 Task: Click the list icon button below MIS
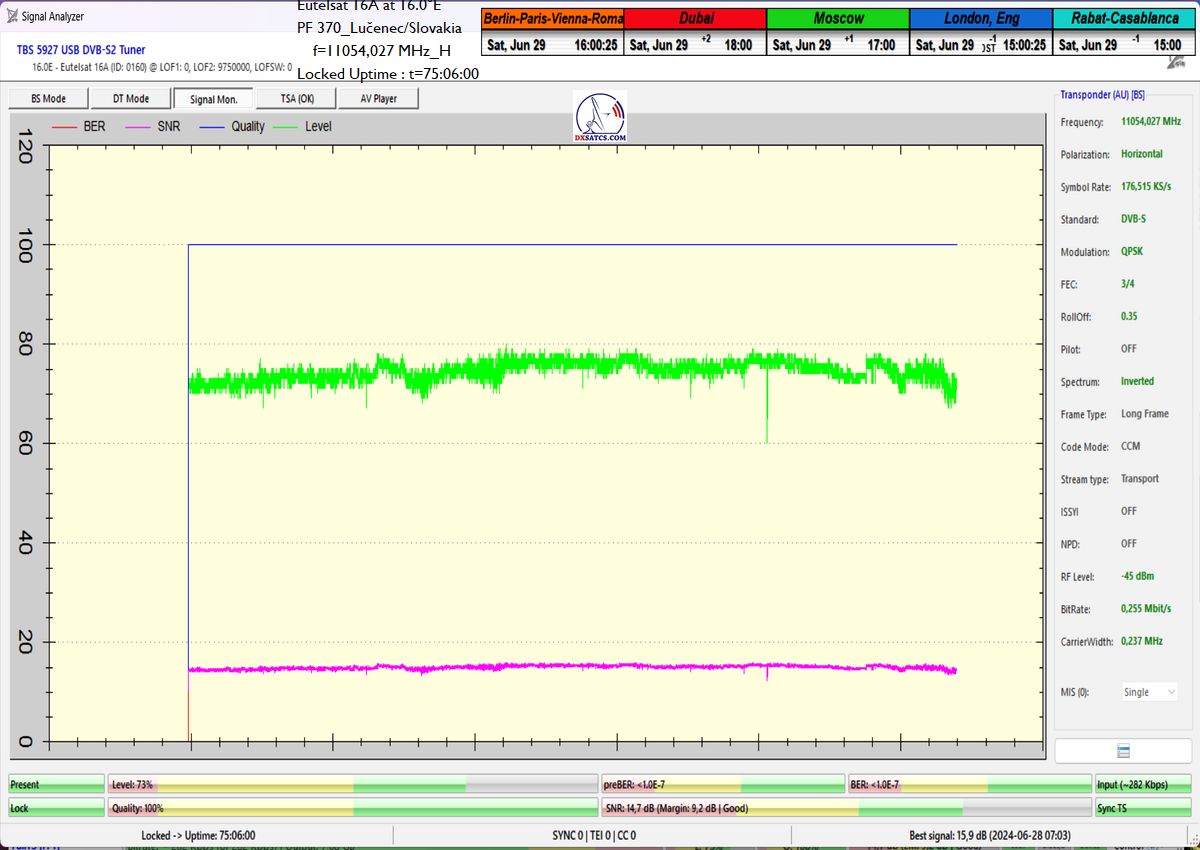[x=1123, y=751]
